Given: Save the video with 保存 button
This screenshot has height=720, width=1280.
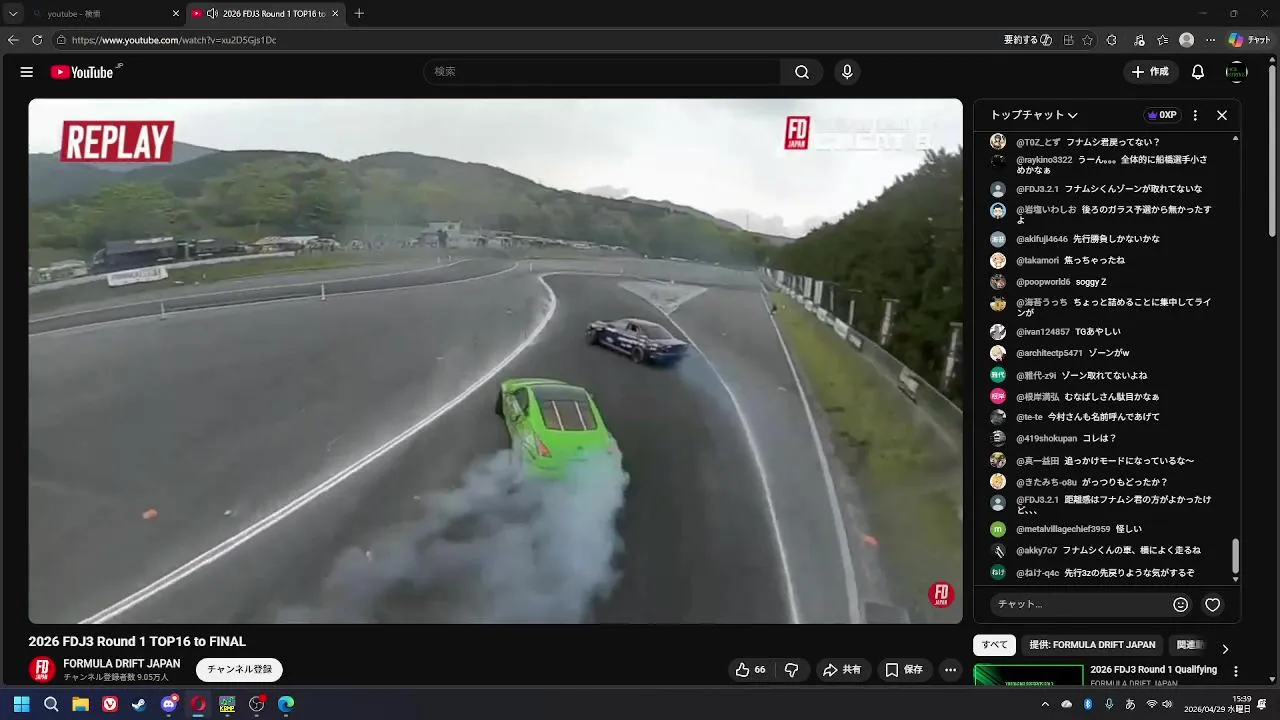Looking at the screenshot, I should point(904,670).
